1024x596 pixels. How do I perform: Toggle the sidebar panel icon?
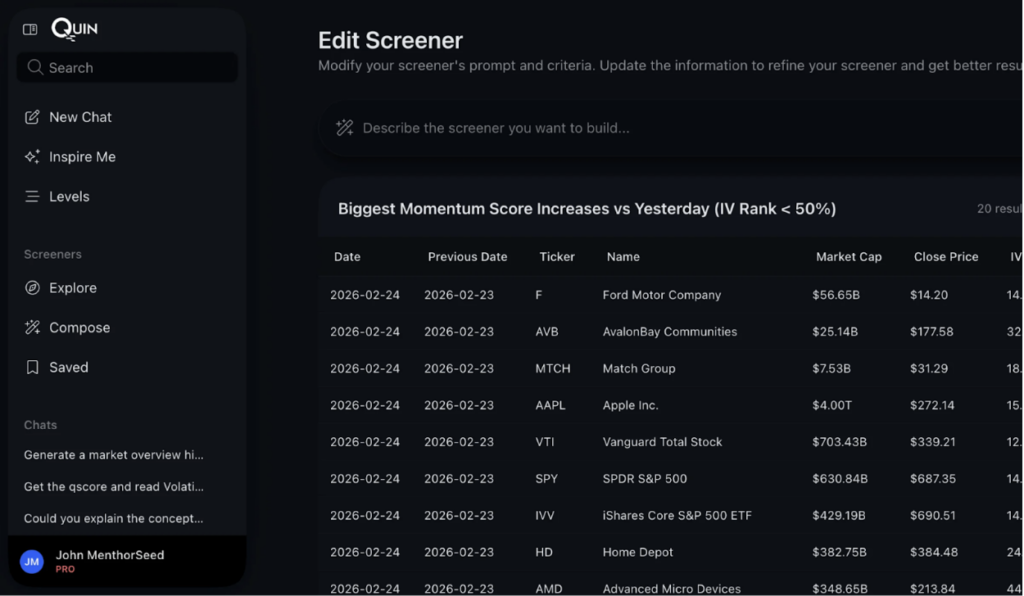30,29
